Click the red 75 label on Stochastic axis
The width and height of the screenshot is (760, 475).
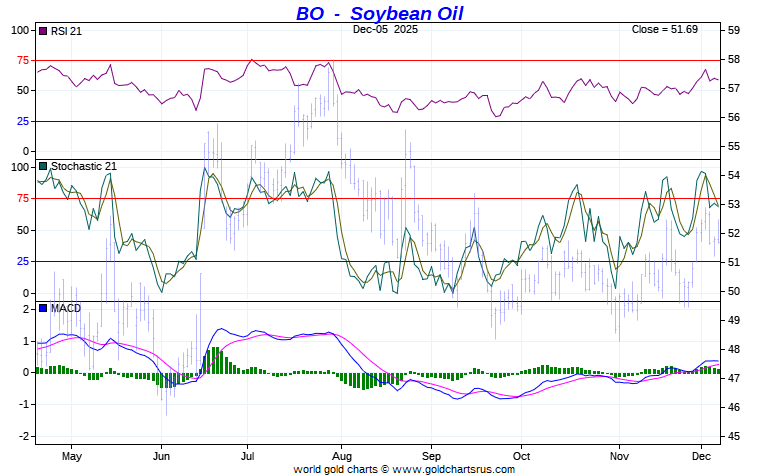click(x=23, y=198)
